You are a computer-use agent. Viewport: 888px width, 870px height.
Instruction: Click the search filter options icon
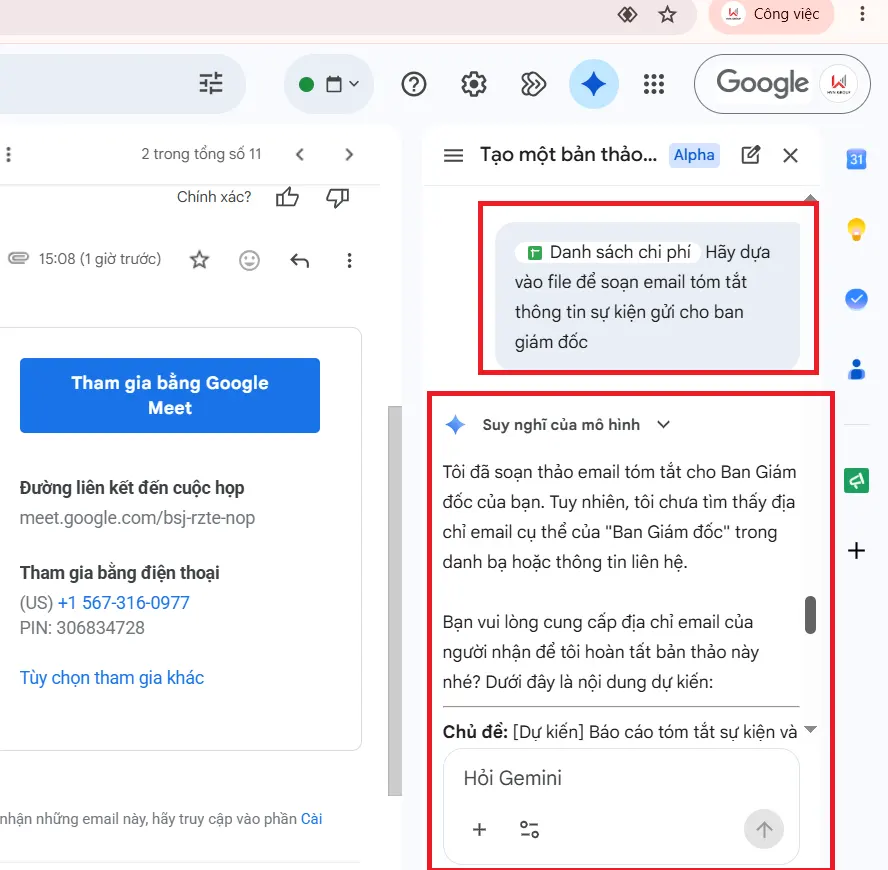coord(211,83)
